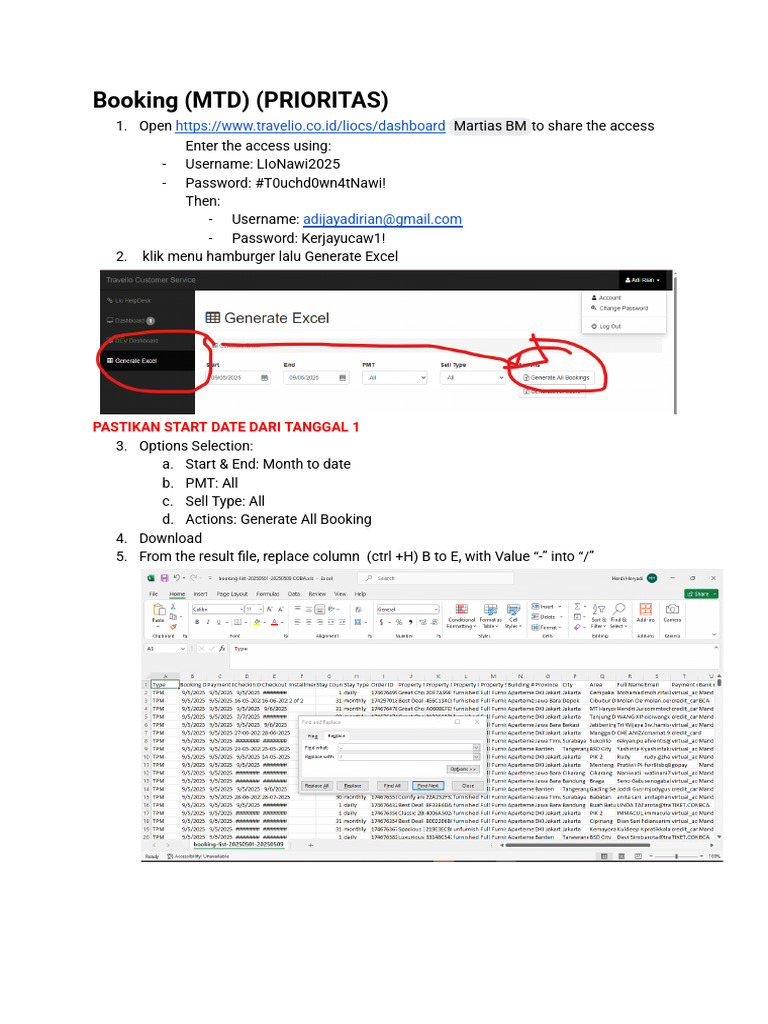Click the AutoSum sigma icon
The image size is (768, 1024).
pyautogui.click(x=577, y=607)
